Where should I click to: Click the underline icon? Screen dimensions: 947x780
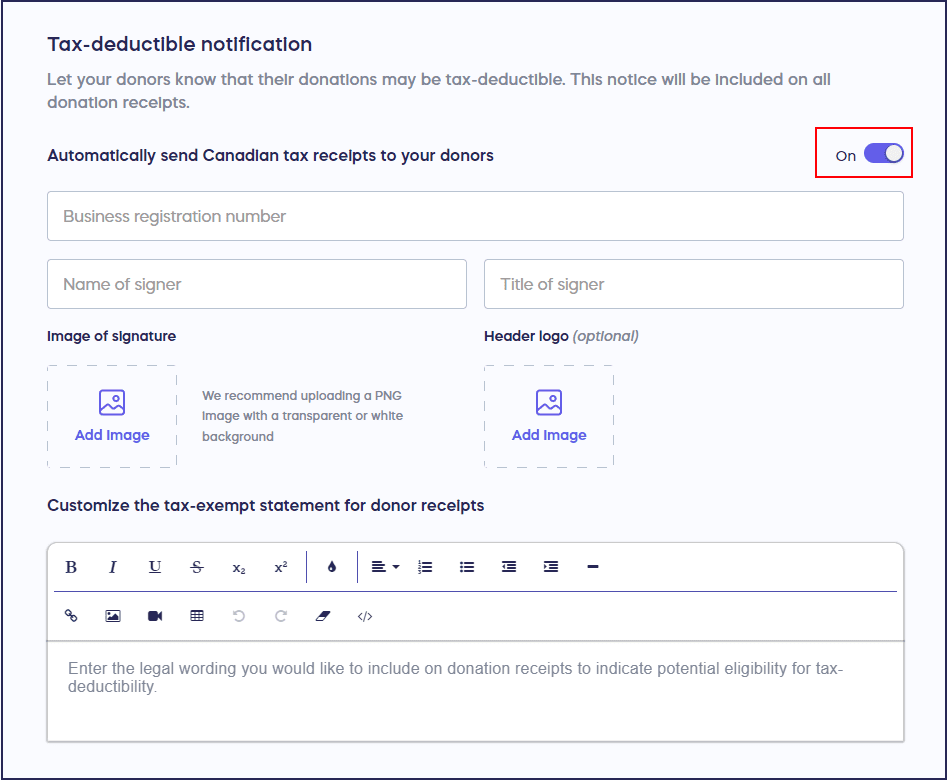tap(155, 567)
